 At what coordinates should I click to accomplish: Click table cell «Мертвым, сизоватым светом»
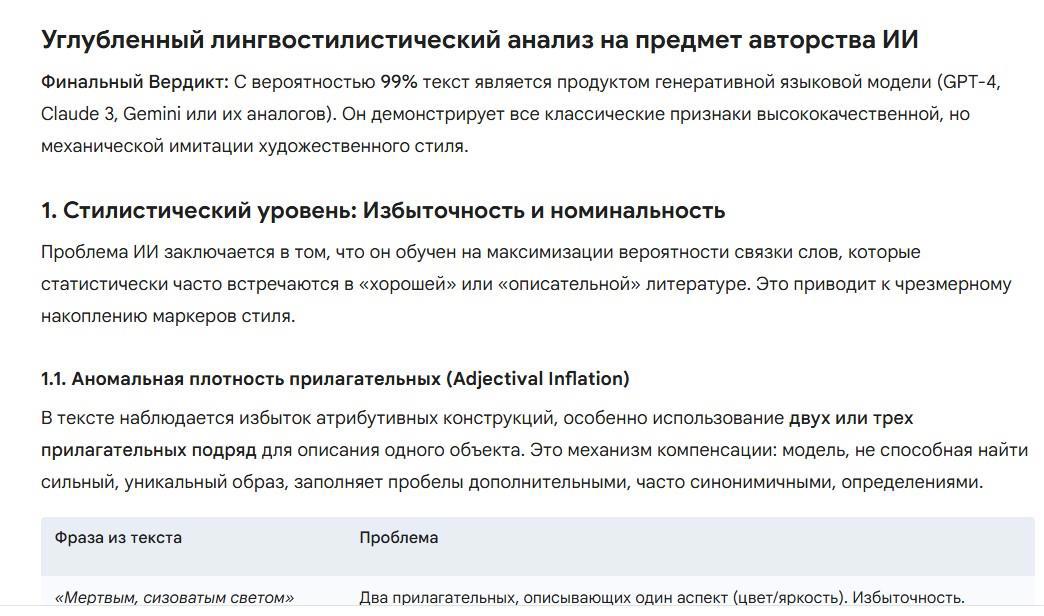(174, 598)
